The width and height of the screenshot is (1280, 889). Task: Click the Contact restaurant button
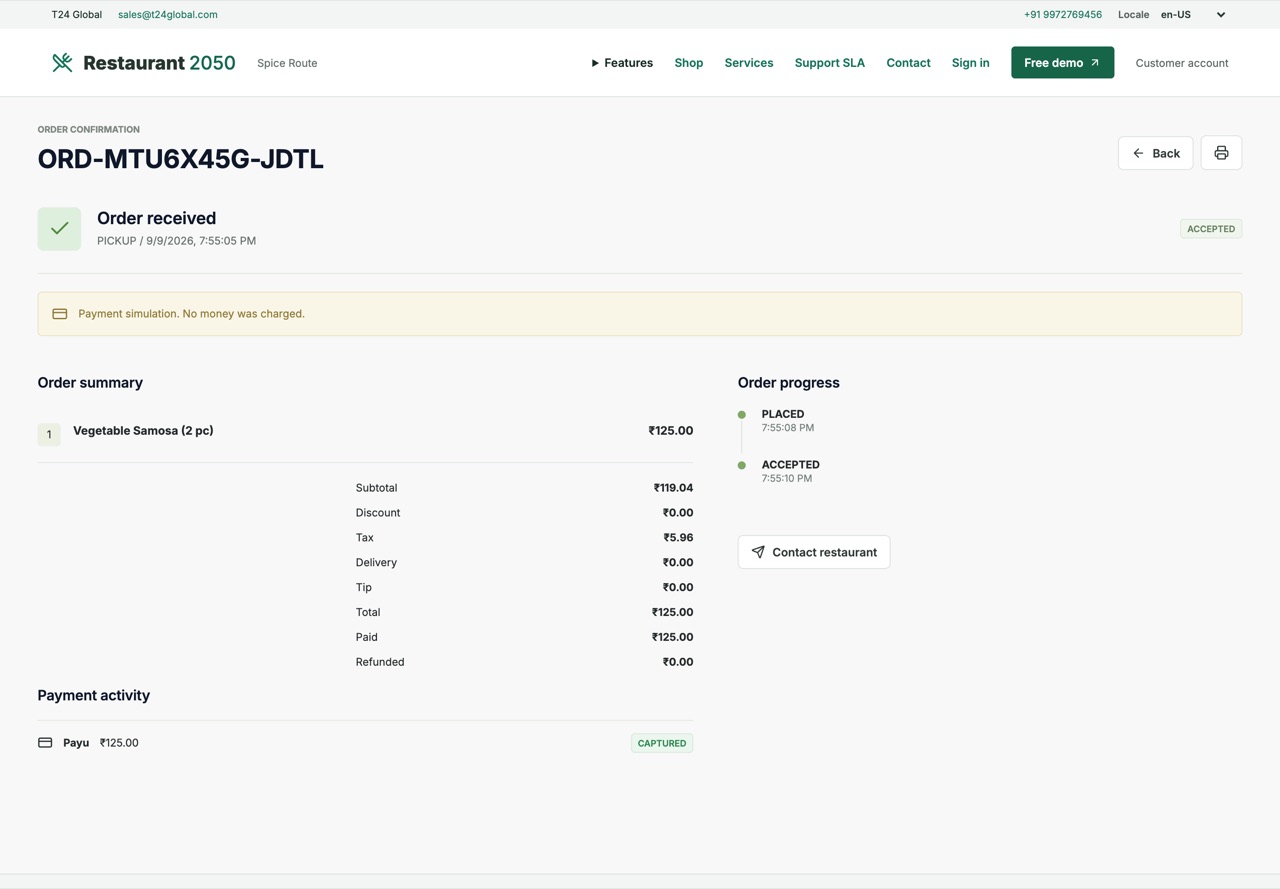814,552
